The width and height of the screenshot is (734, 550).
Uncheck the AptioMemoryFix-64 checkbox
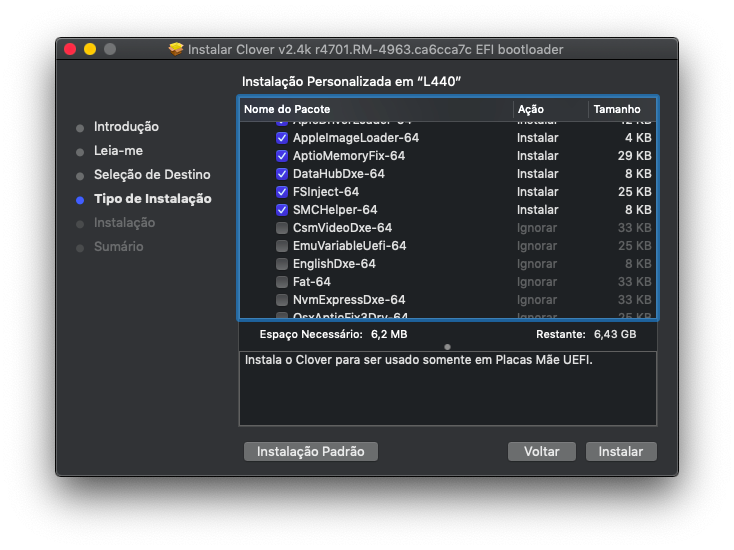click(x=282, y=156)
